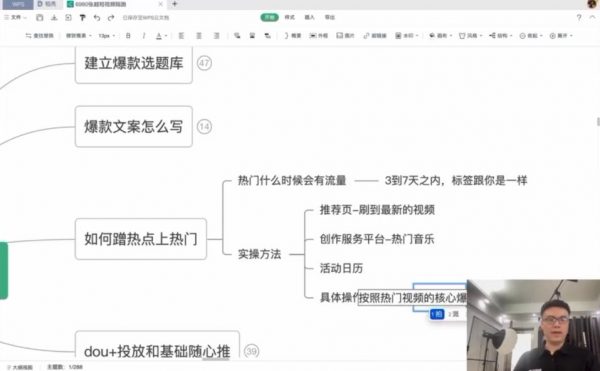
Task: Click the text input box with 按照热门视频的核心
Action: click(x=412, y=298)
